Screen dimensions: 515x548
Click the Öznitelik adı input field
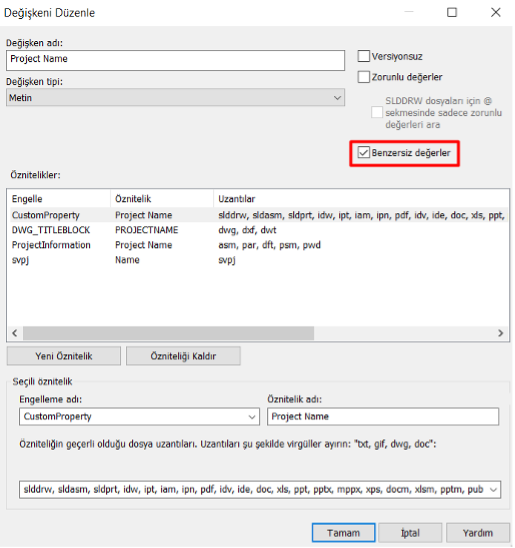[383, 417]
